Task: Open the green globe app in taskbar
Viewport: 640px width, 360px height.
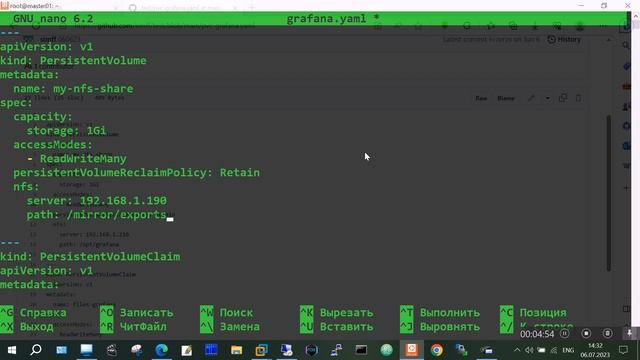Action: (x=386, y=350)
